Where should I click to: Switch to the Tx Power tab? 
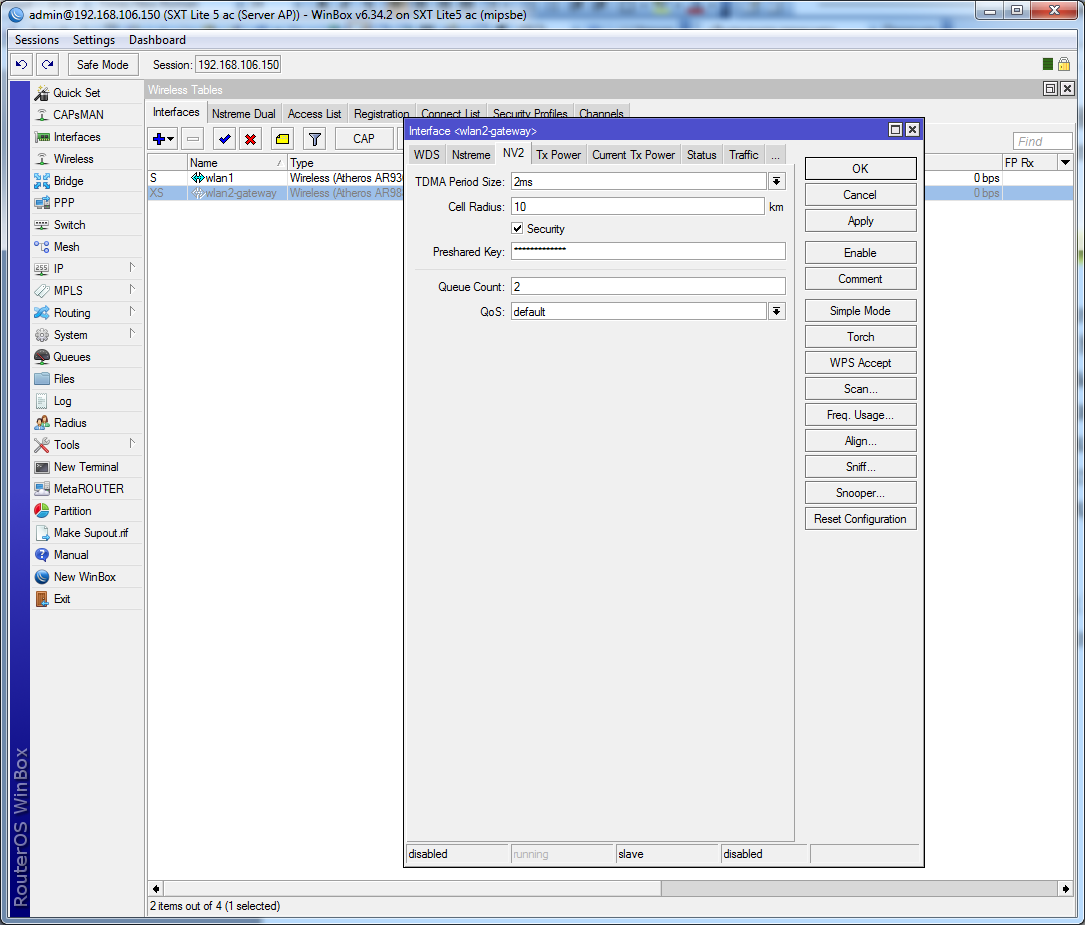coord(558,155)
